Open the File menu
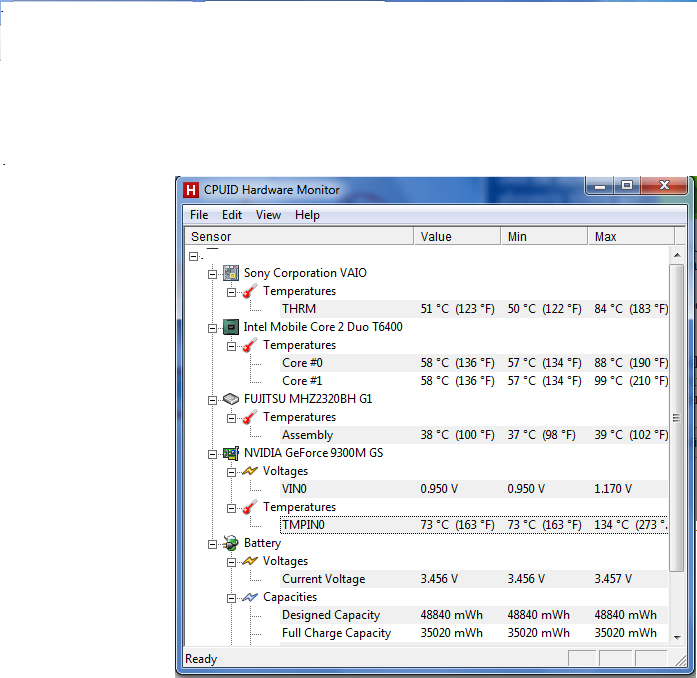Screen dimensions: 697x678 [x=199, y=215]
